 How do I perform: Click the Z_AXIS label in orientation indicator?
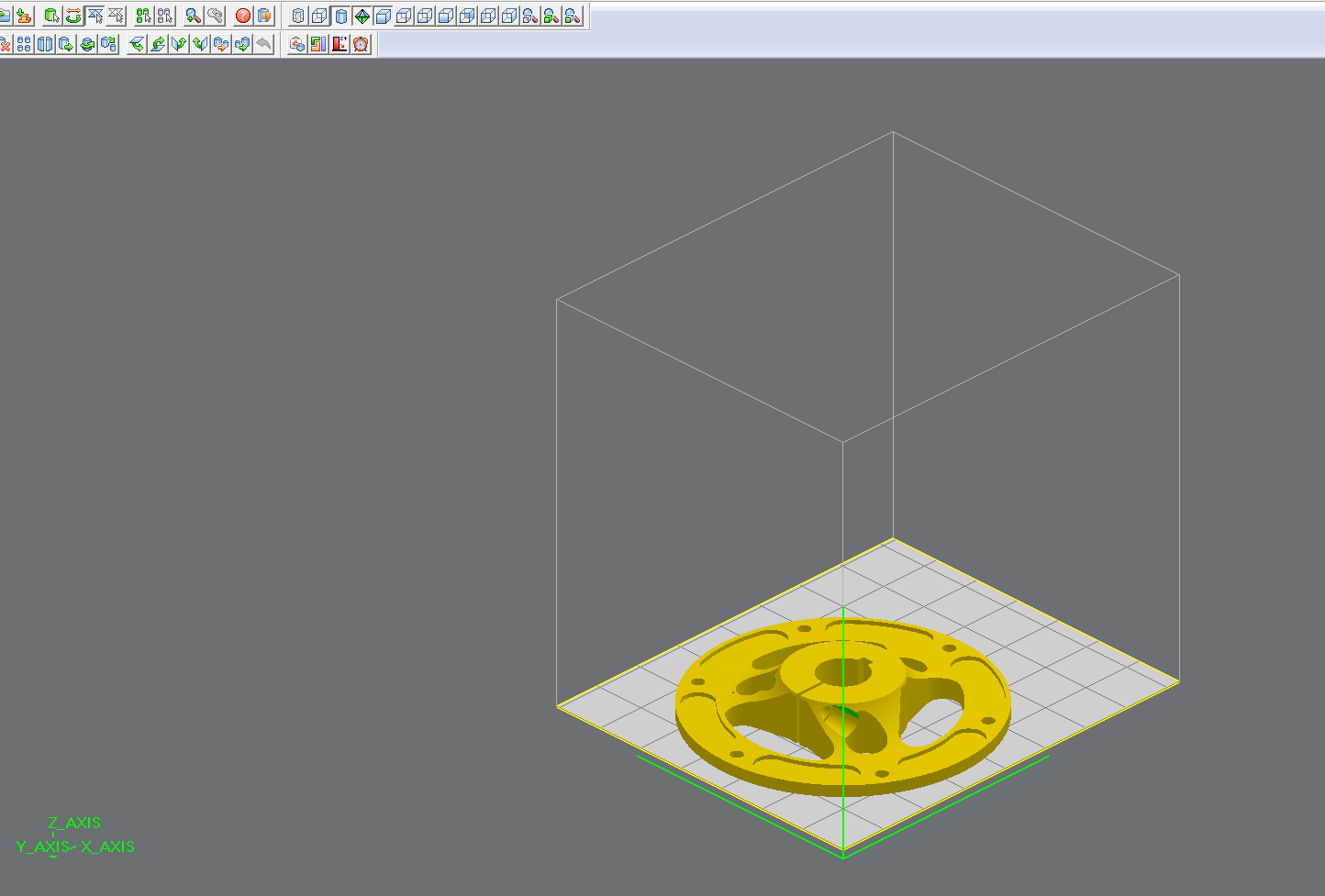[x=74, y=823]
